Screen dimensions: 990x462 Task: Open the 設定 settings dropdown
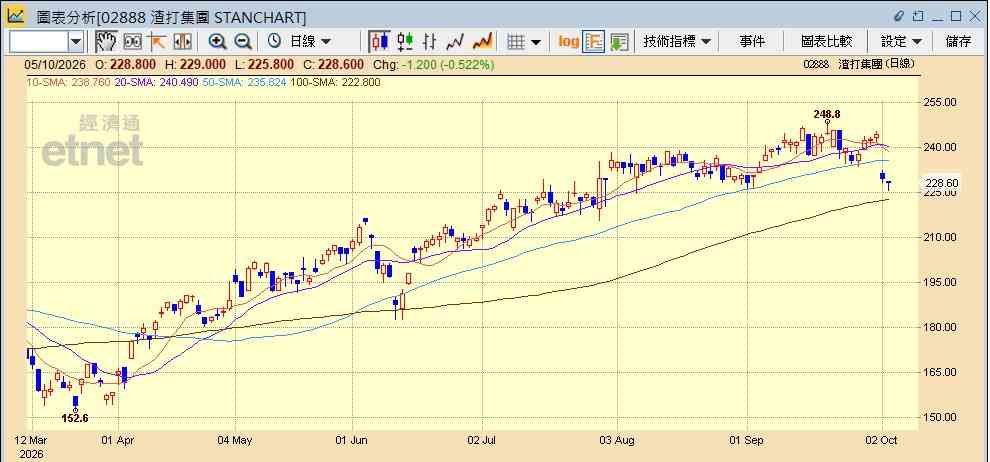click(901, 42)
